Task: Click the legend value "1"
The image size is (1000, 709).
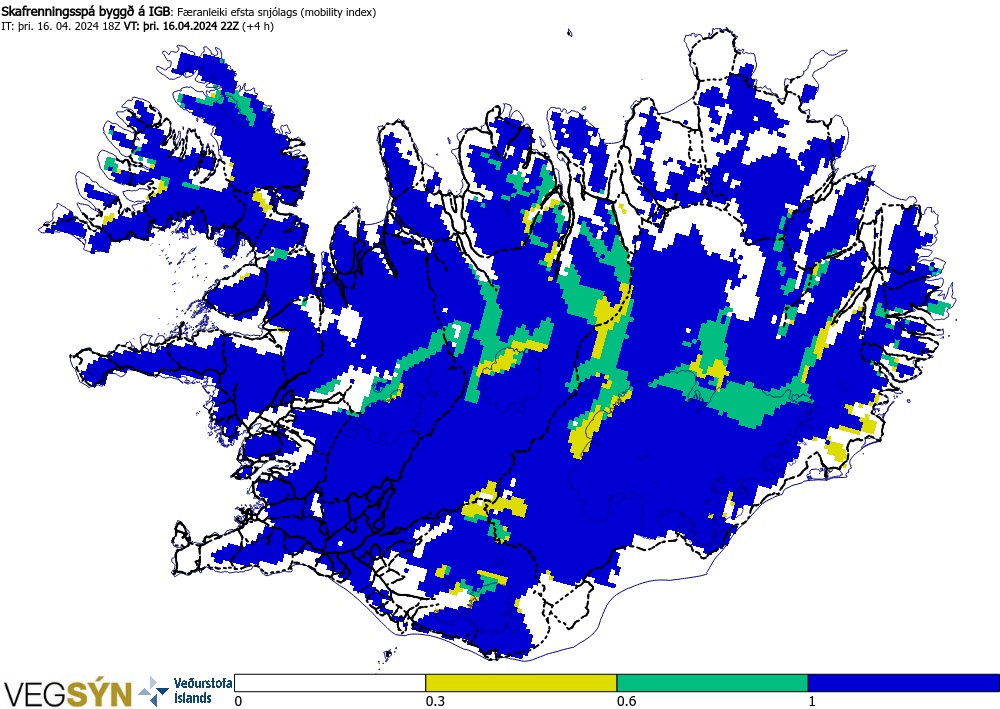Action: click(812, 701)
